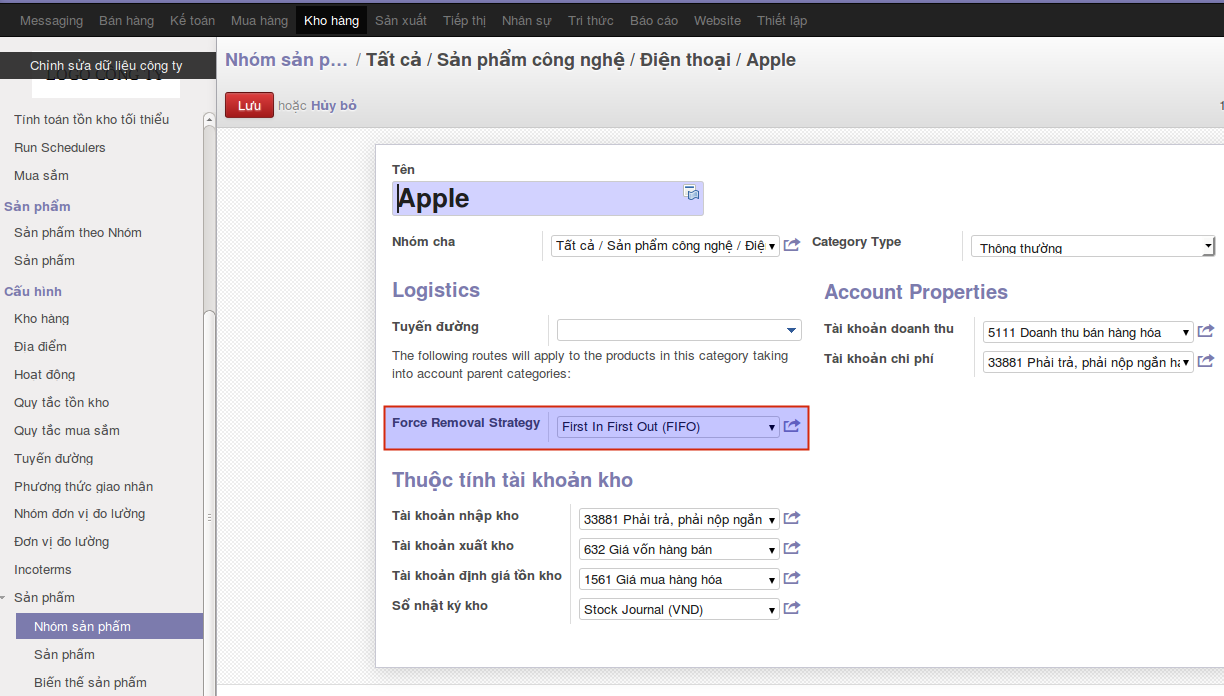The width and height of the screenshot is (1224, 696).
Task: Open the Kế toán menu
Action: [192, 20]
